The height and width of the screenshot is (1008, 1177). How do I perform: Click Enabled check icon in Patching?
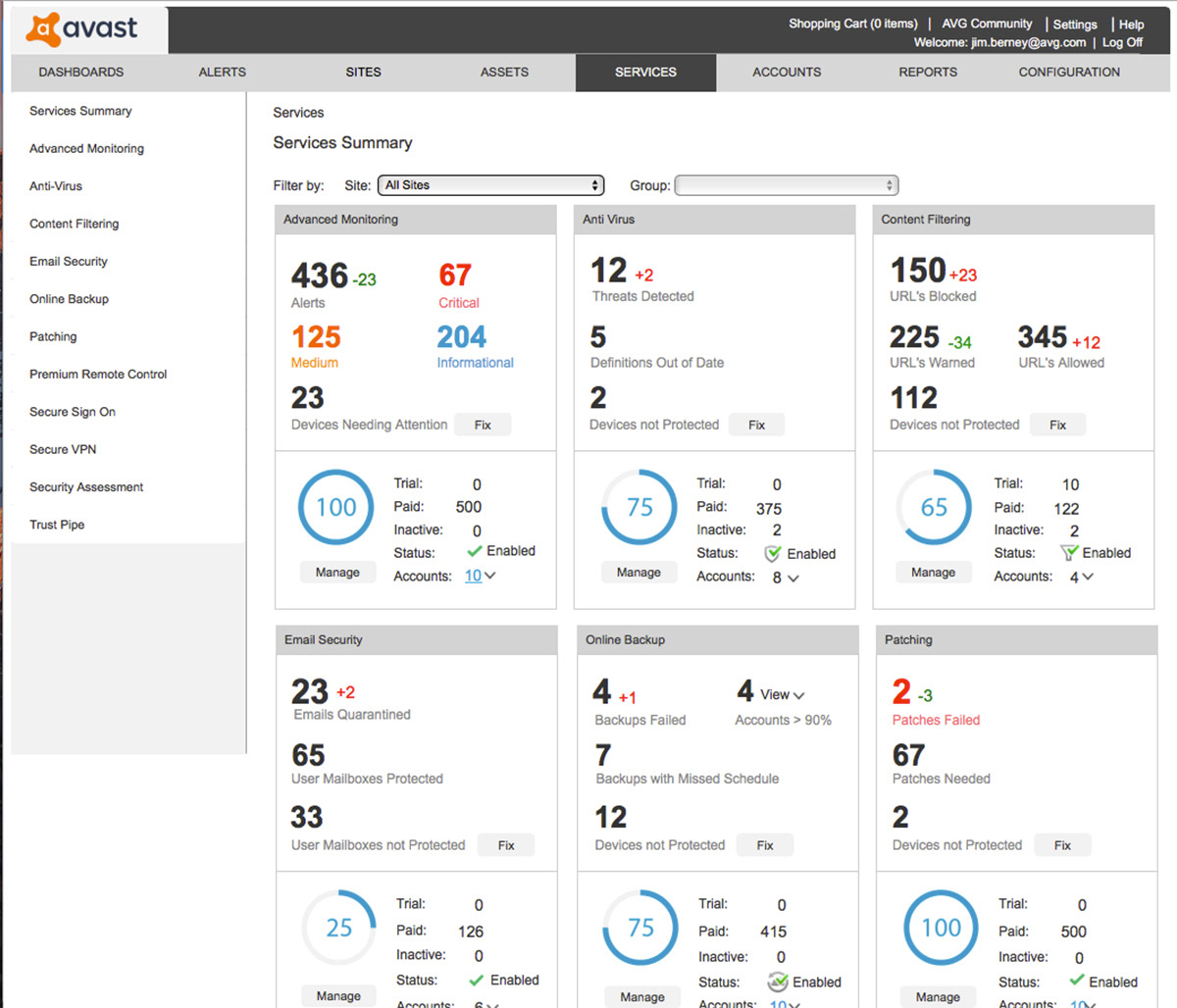click(1077, 981)
